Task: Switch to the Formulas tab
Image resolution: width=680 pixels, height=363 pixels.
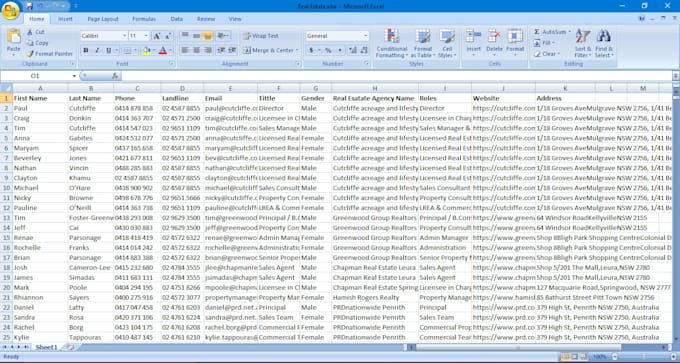Action: tap(144, 19)
